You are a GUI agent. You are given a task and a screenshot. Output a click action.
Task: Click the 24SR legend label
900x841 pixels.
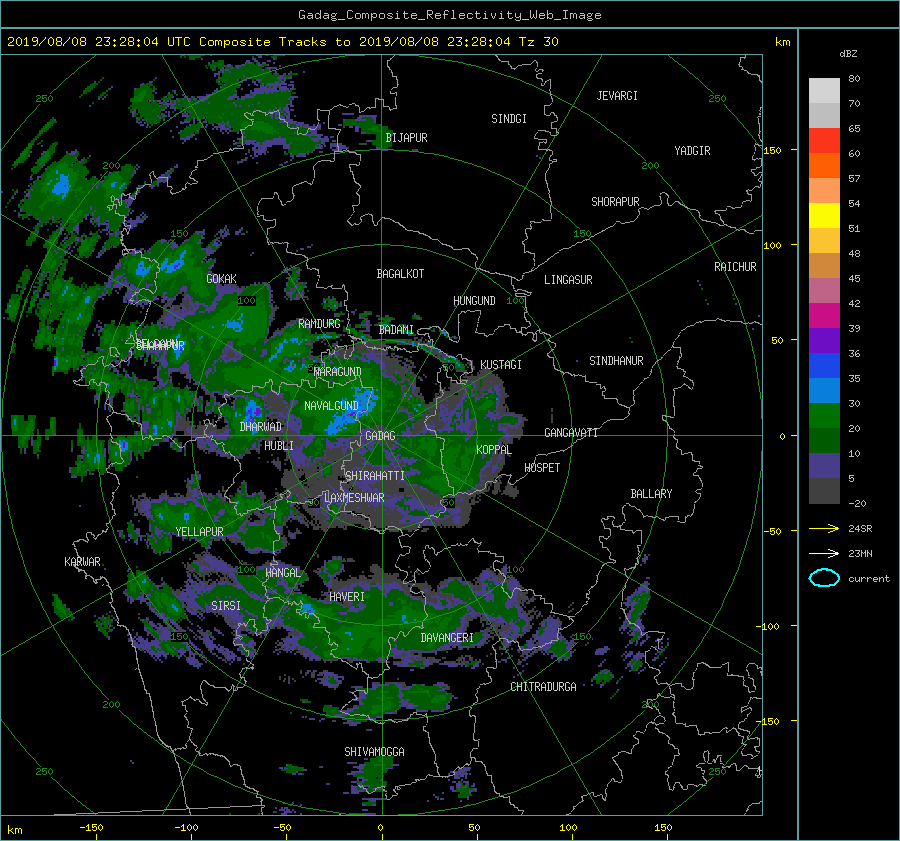click(x=860, y=529)
